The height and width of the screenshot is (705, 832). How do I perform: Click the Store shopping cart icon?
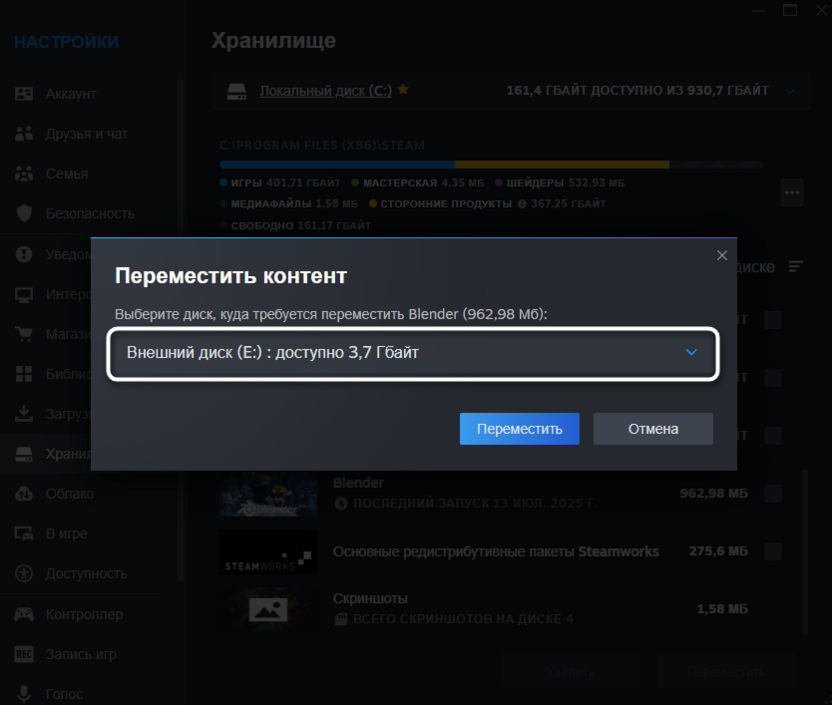coord(24,334)
